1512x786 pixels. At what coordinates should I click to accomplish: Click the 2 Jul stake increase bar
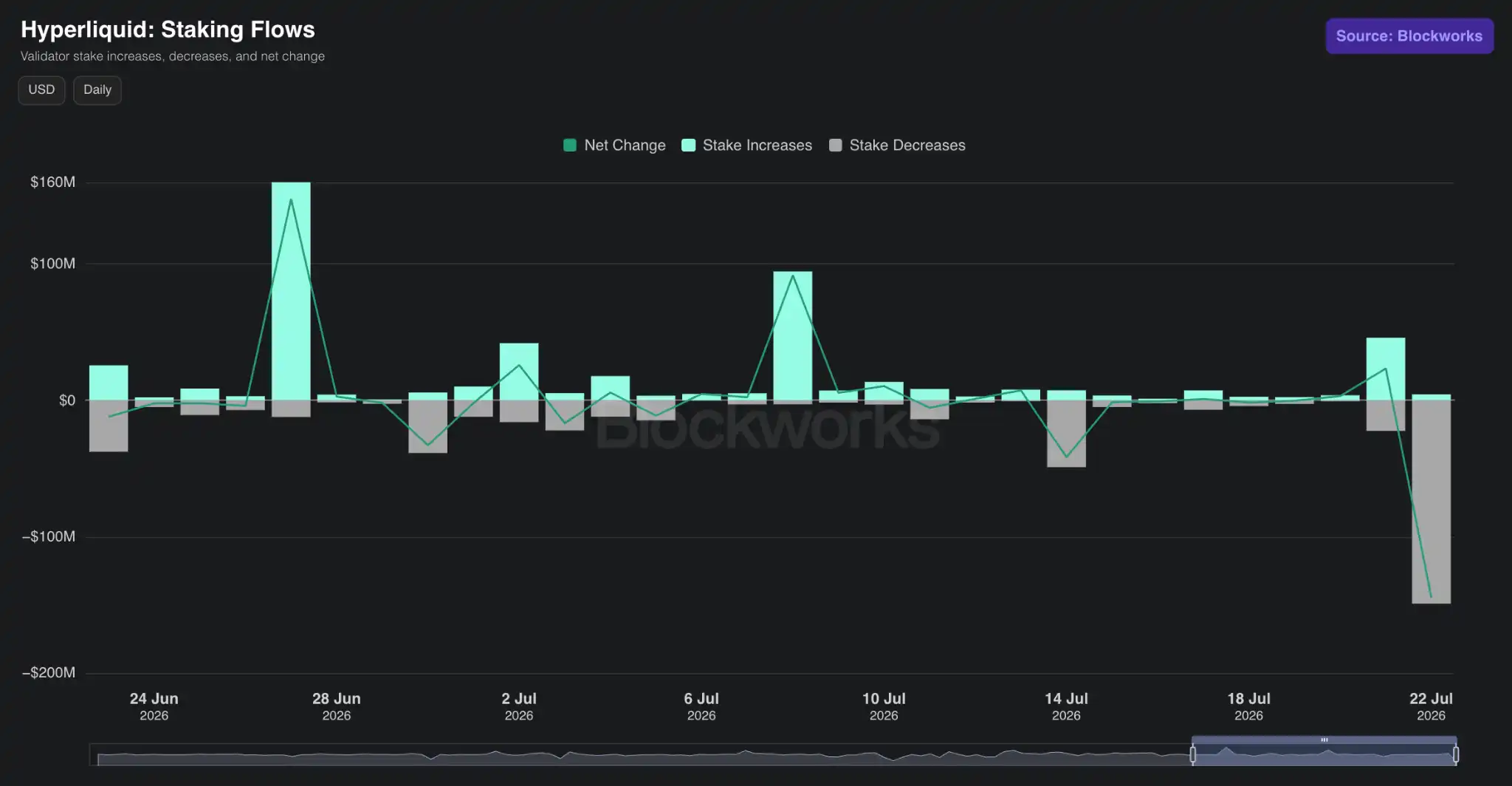pyautogui.click(x=519, y=372)
